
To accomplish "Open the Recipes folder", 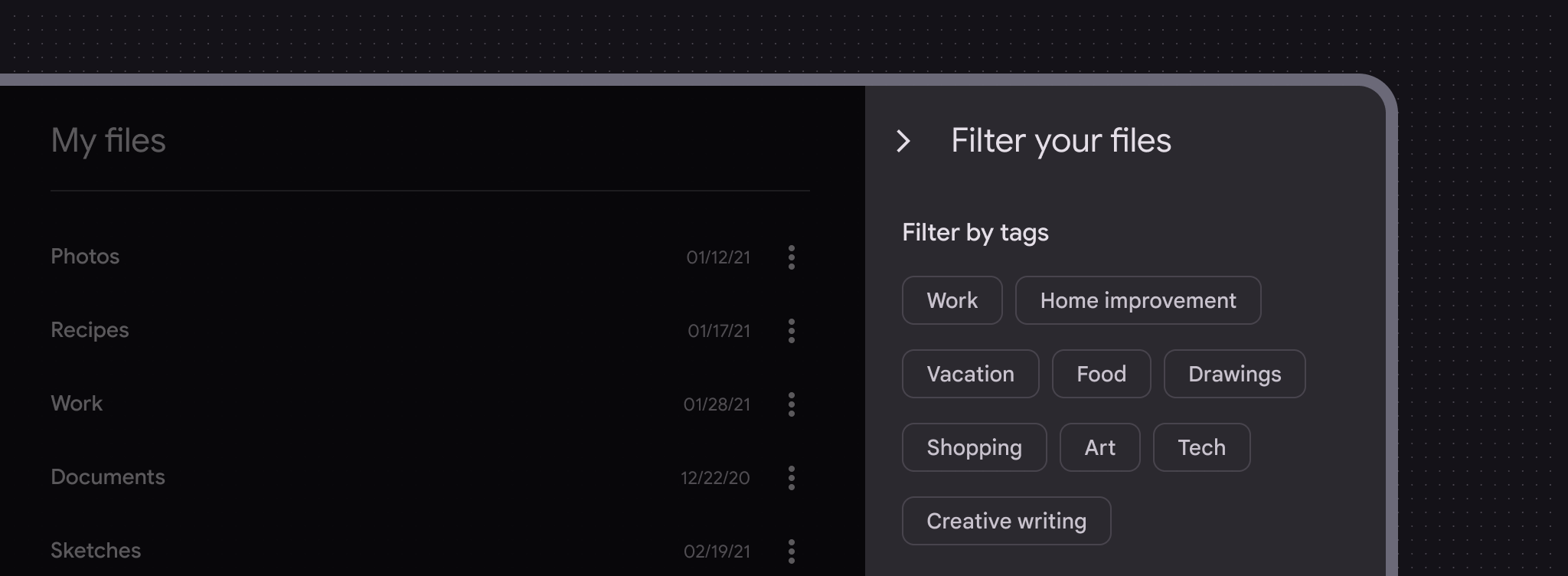I will [90, 330].
